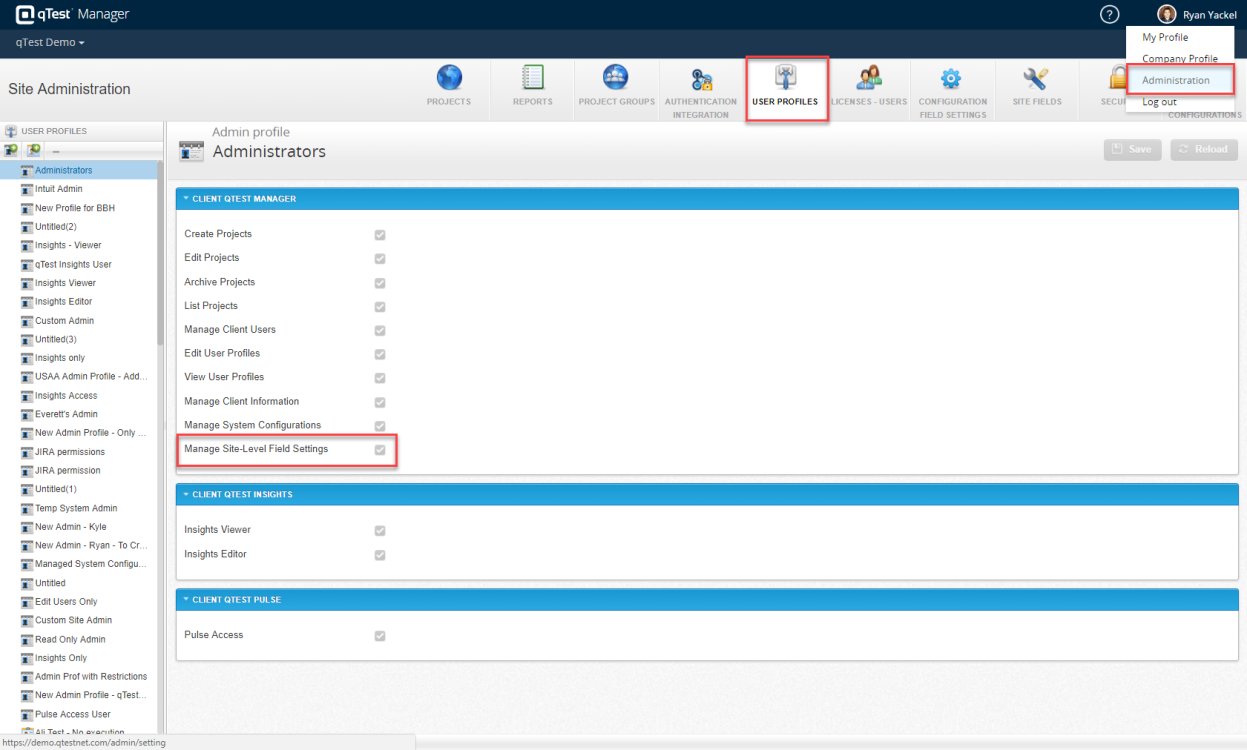Click the first add profile icon in sidebar toolbar
This screenshot has height=750, width=1247.
point(11,150)
